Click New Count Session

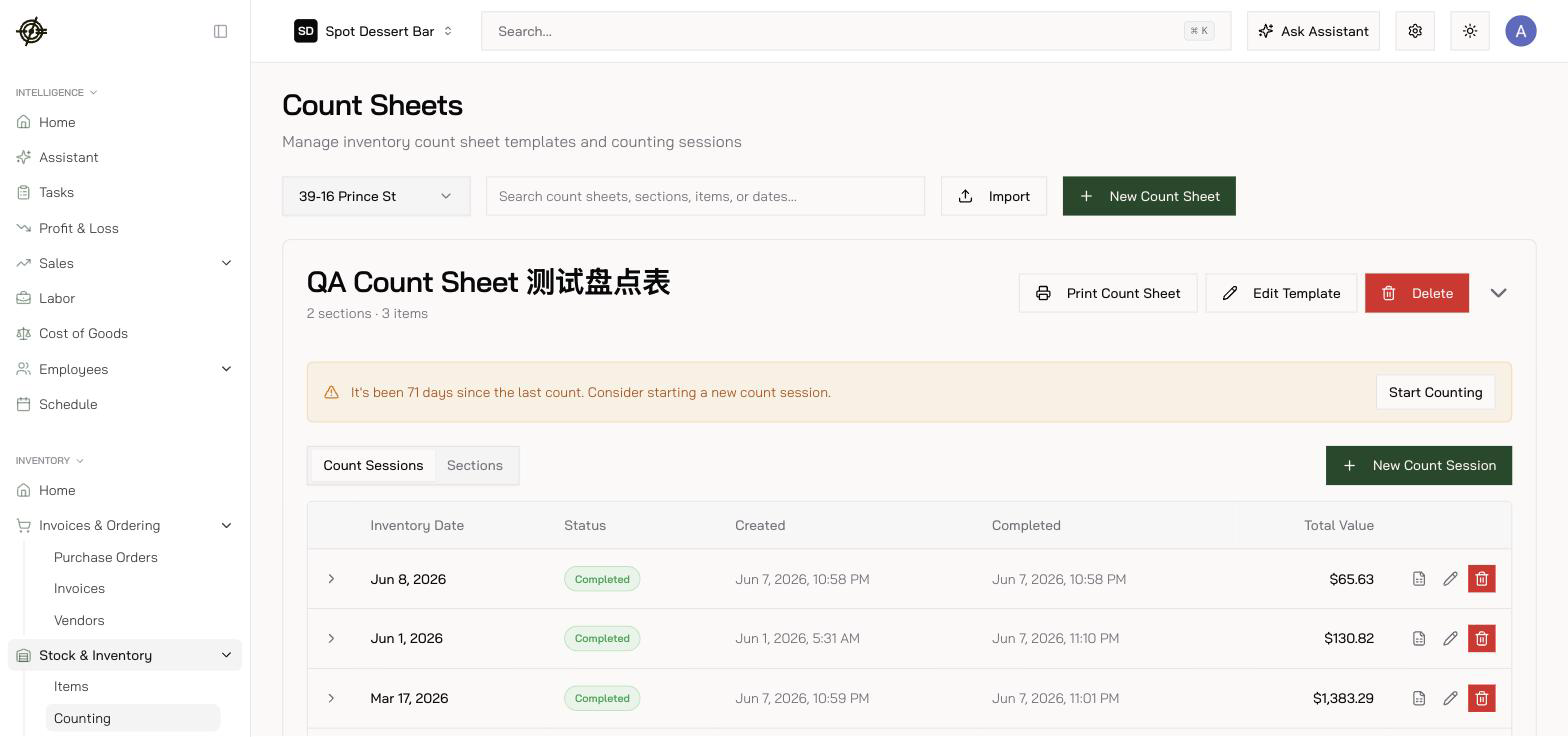tap(1419, 465)
